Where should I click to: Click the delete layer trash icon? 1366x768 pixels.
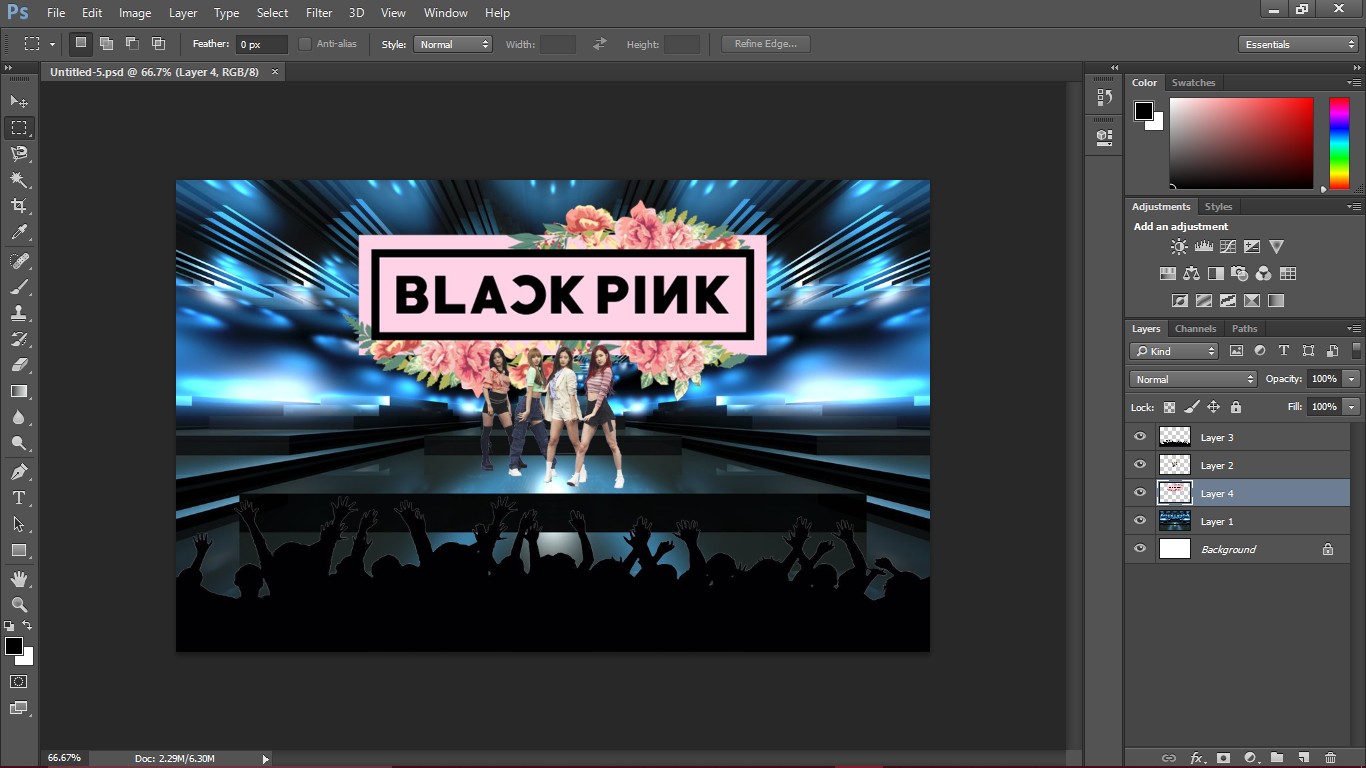coord(1330,758)
